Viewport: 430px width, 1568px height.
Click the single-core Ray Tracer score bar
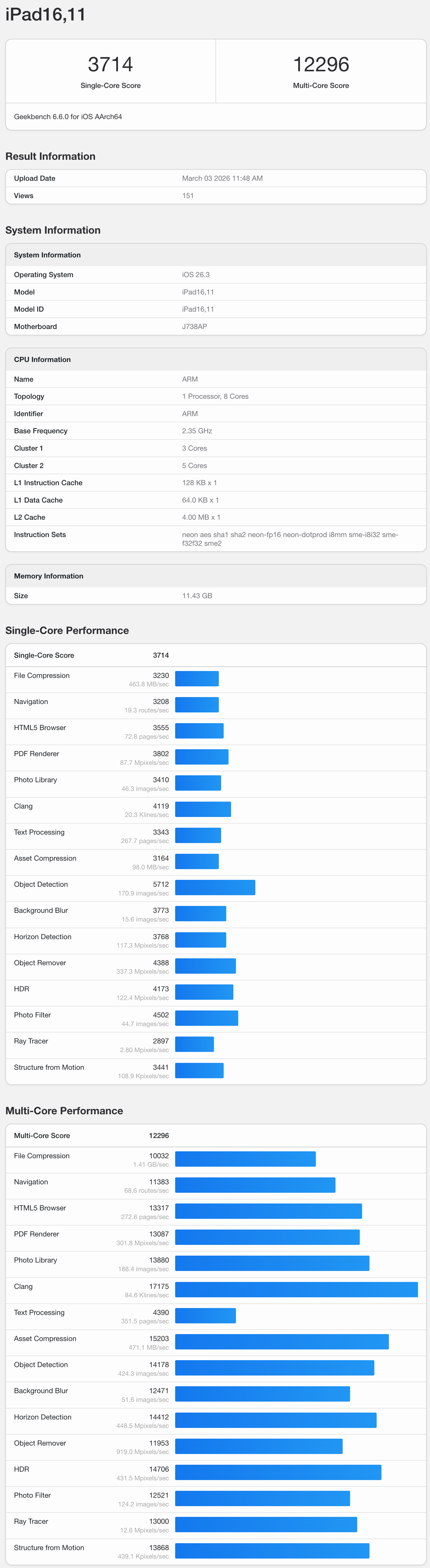pyautogui.click(x=194, y=1044)
